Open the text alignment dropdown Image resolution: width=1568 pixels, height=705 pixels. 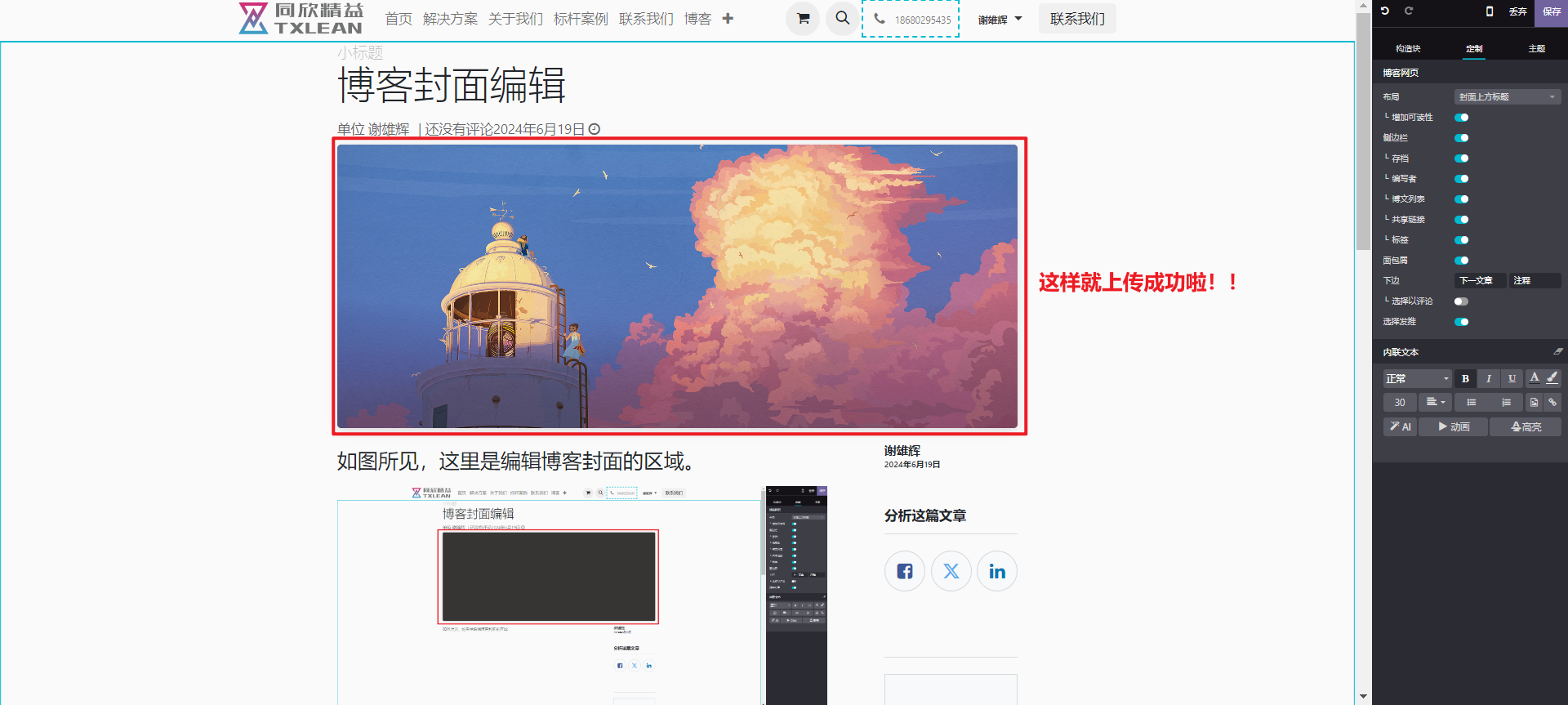pos(1436,402)
